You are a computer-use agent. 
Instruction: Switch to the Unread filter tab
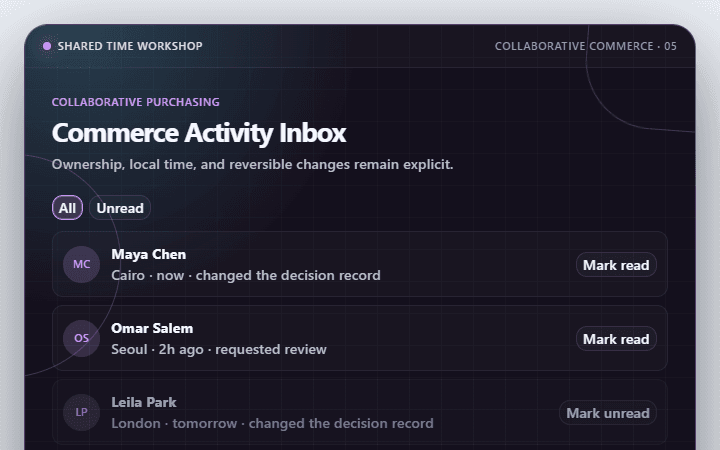tap(120, 208)
